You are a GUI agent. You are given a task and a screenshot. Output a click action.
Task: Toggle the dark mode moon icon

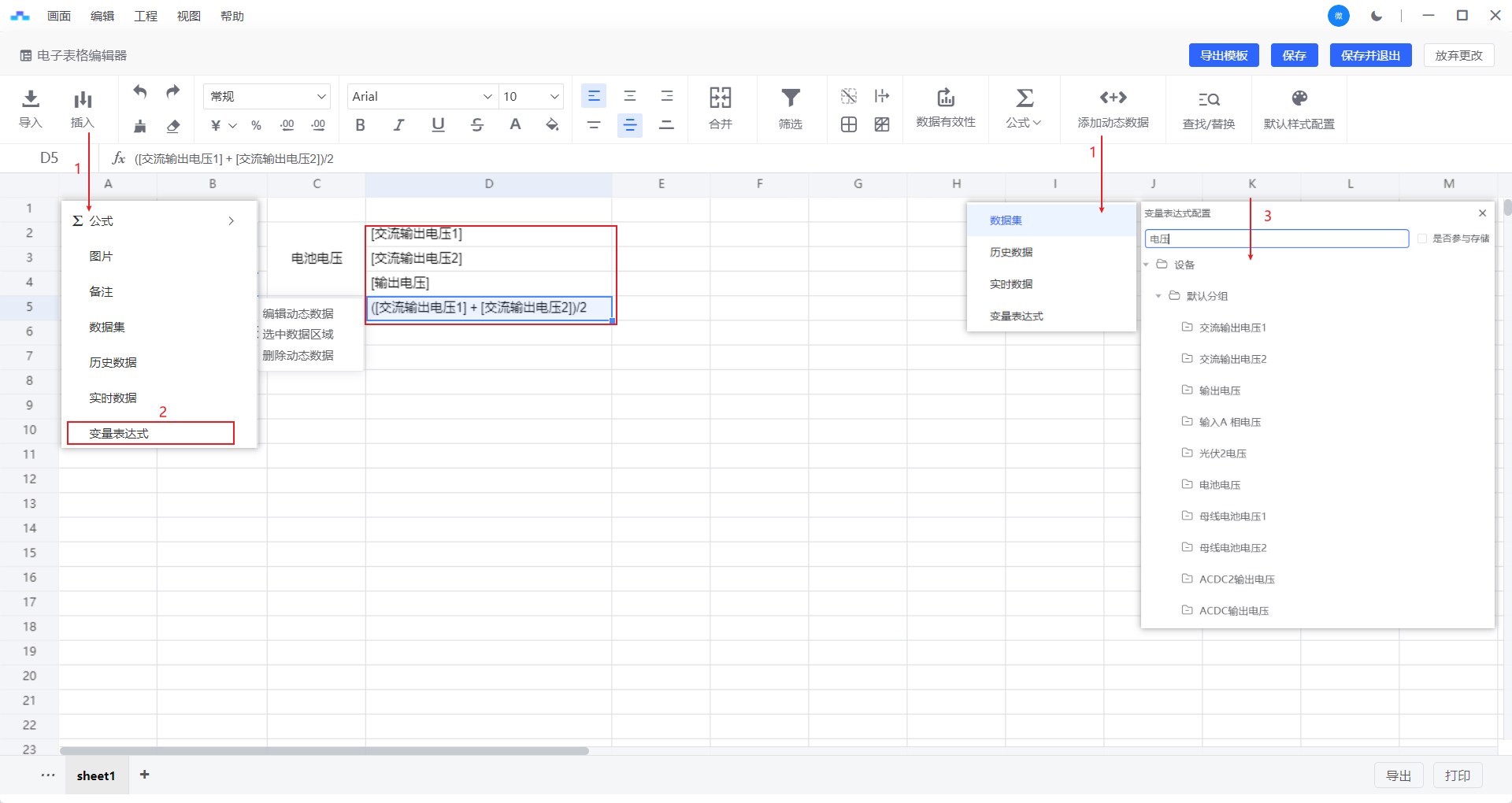tap(1377, 16)
